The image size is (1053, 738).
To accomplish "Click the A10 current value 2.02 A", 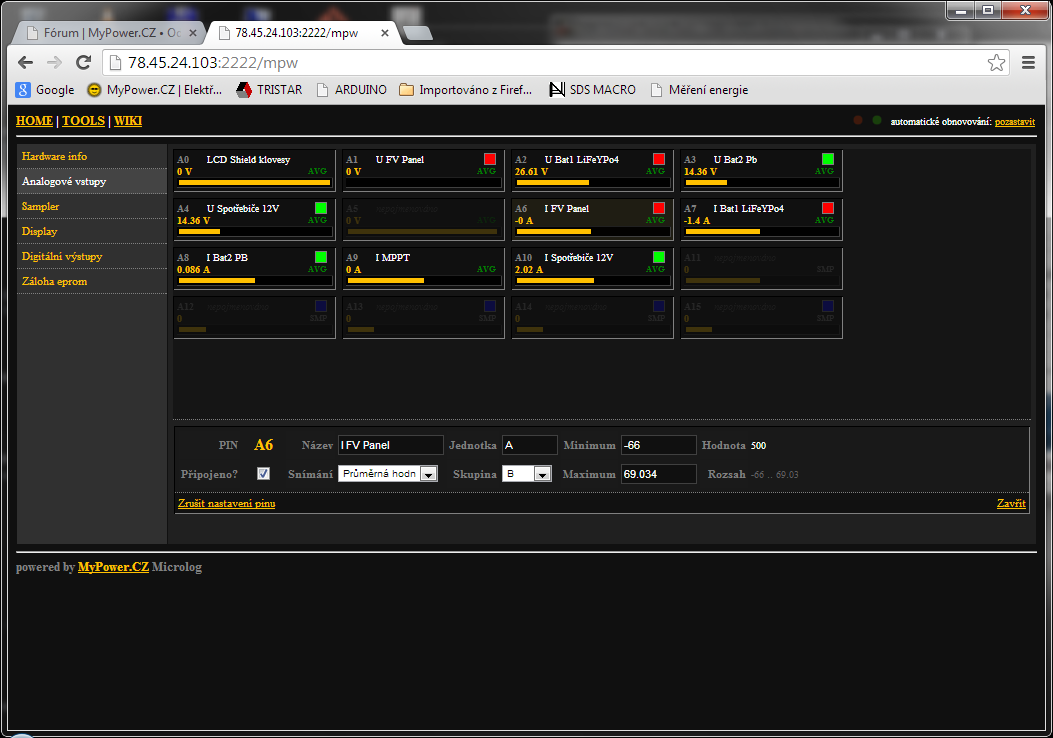I will click(529, 270).
